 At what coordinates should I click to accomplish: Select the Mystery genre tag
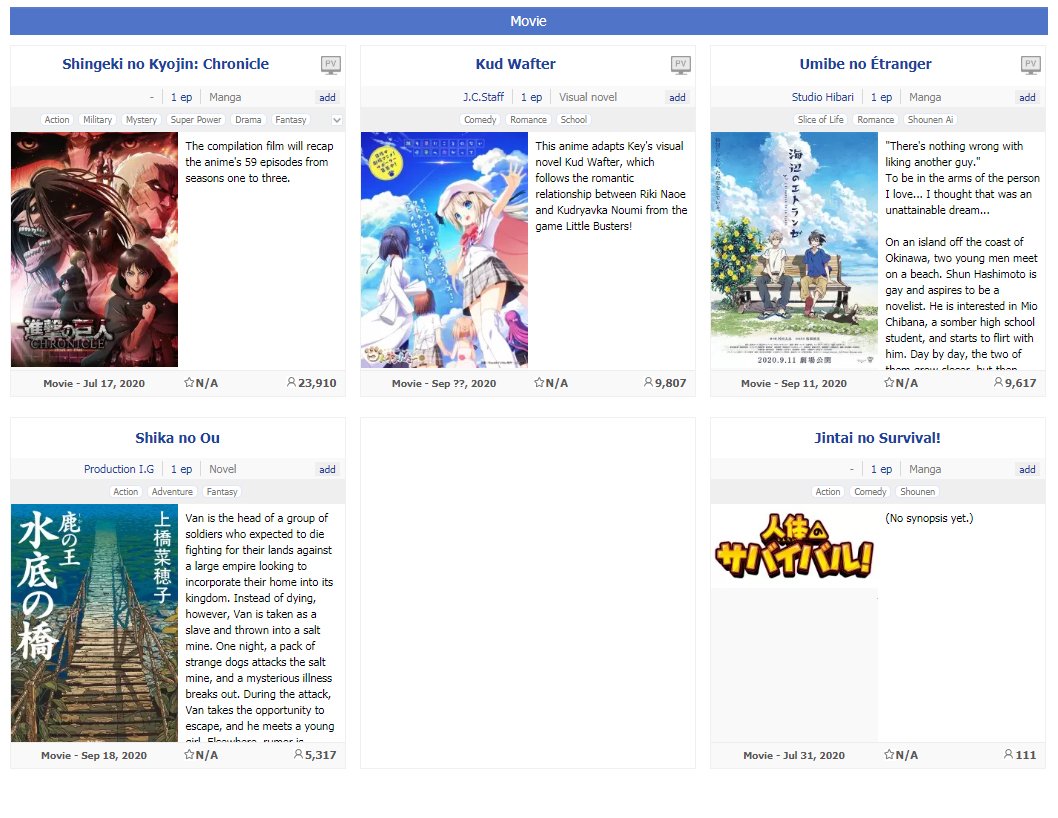click(x=141, y=119)
